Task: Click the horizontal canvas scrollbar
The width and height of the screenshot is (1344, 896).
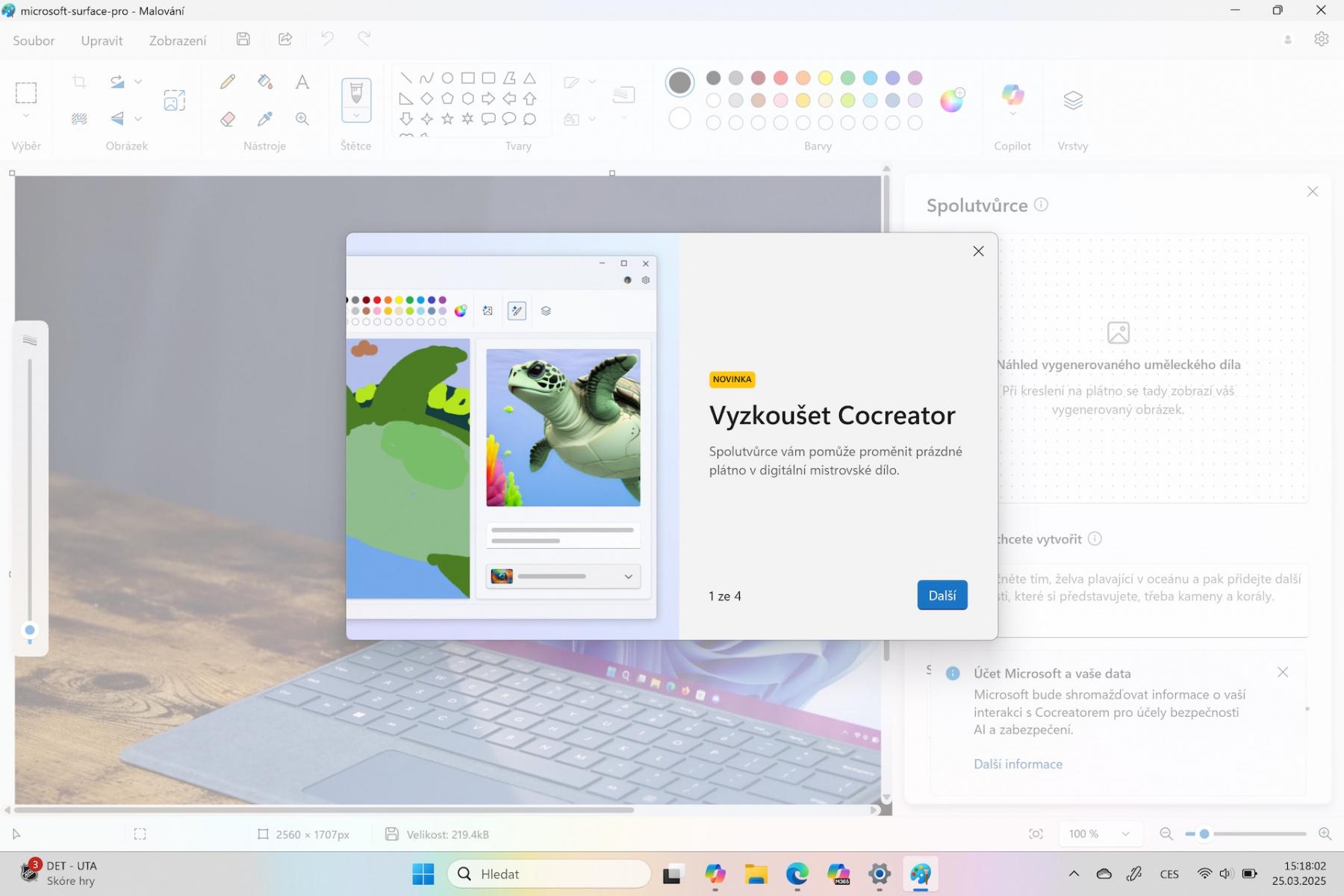Action: coord(324,809)
